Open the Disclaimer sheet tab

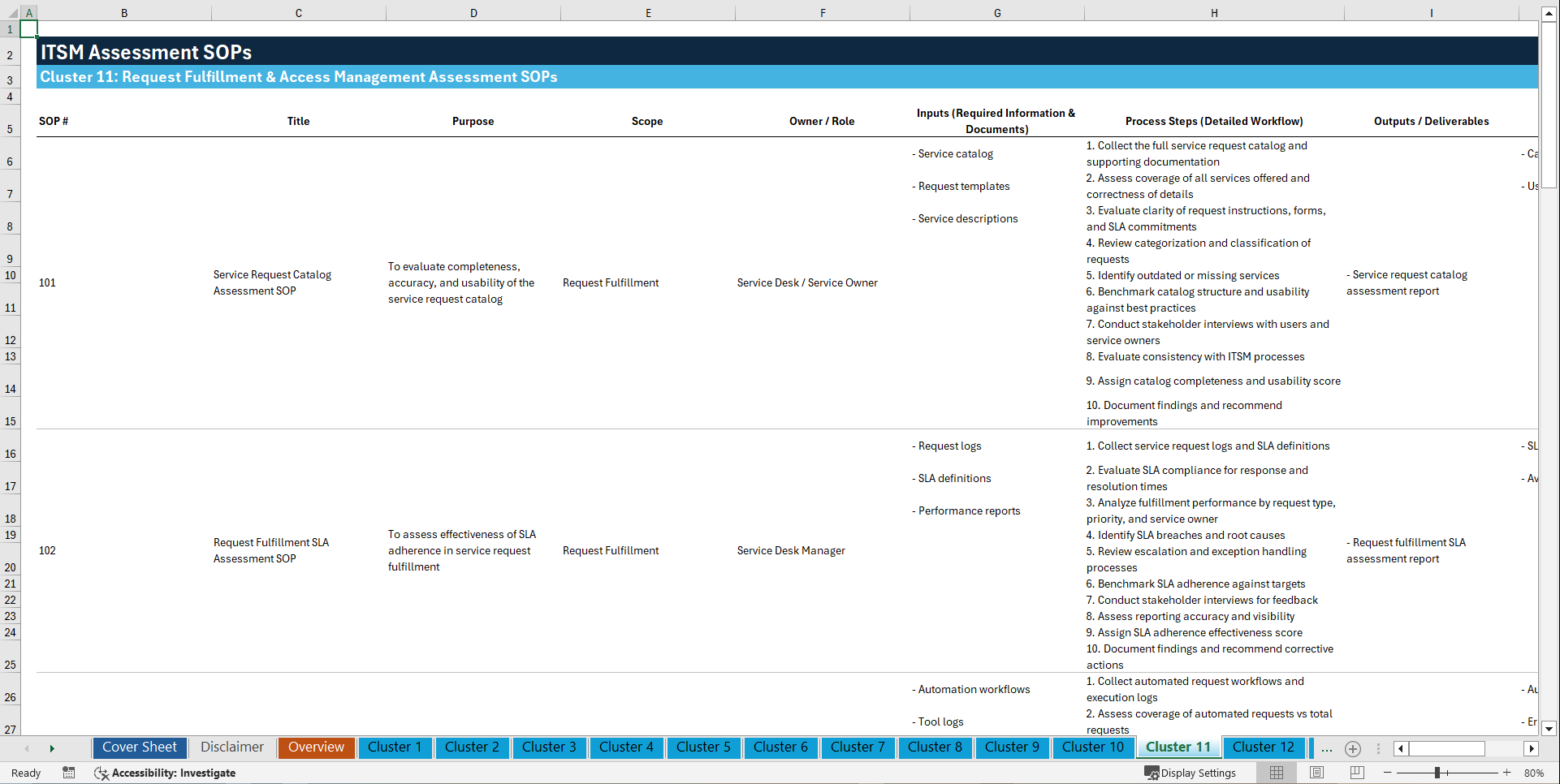pos(231,747)
